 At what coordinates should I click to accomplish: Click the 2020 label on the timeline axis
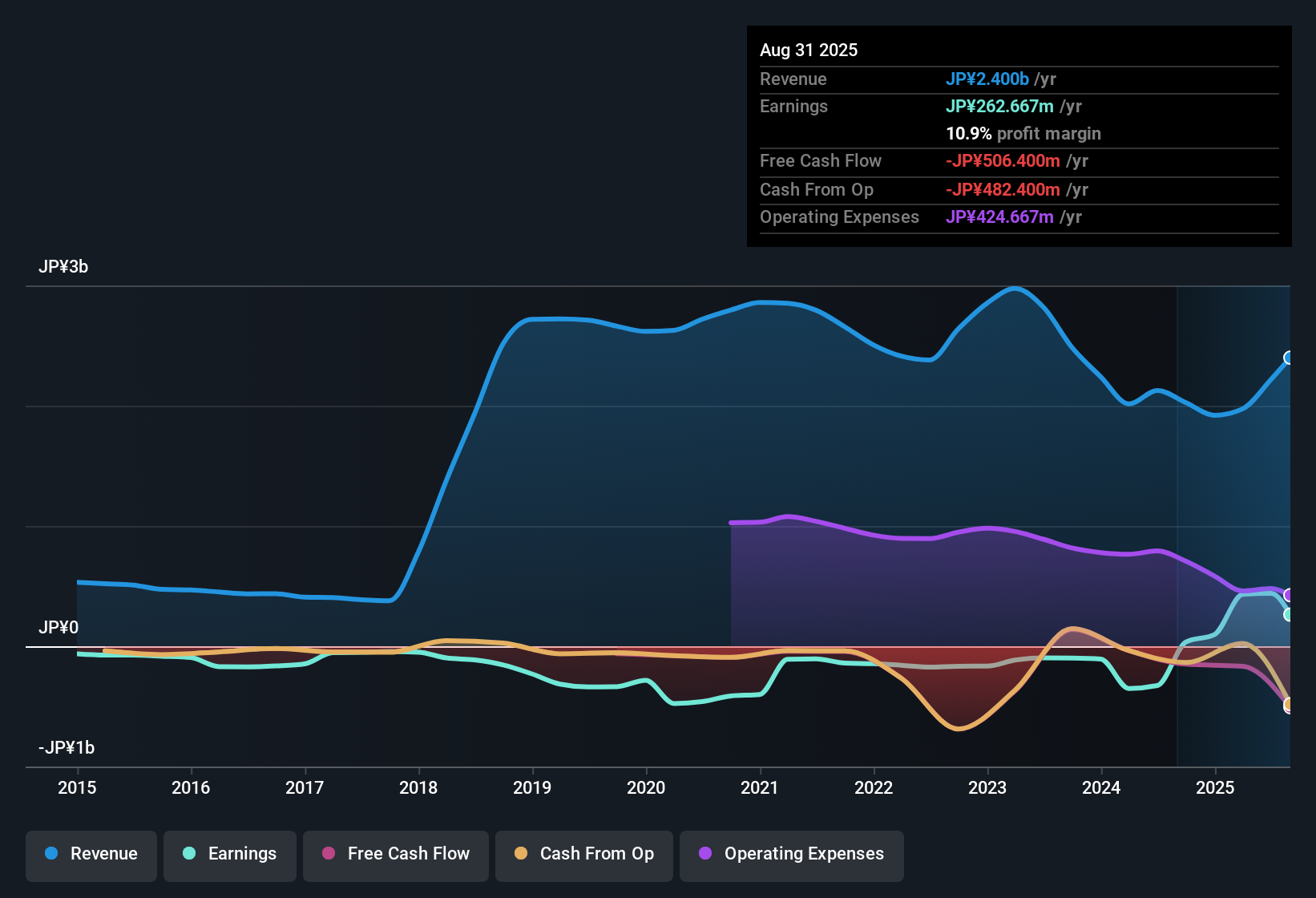click(647, 788)
